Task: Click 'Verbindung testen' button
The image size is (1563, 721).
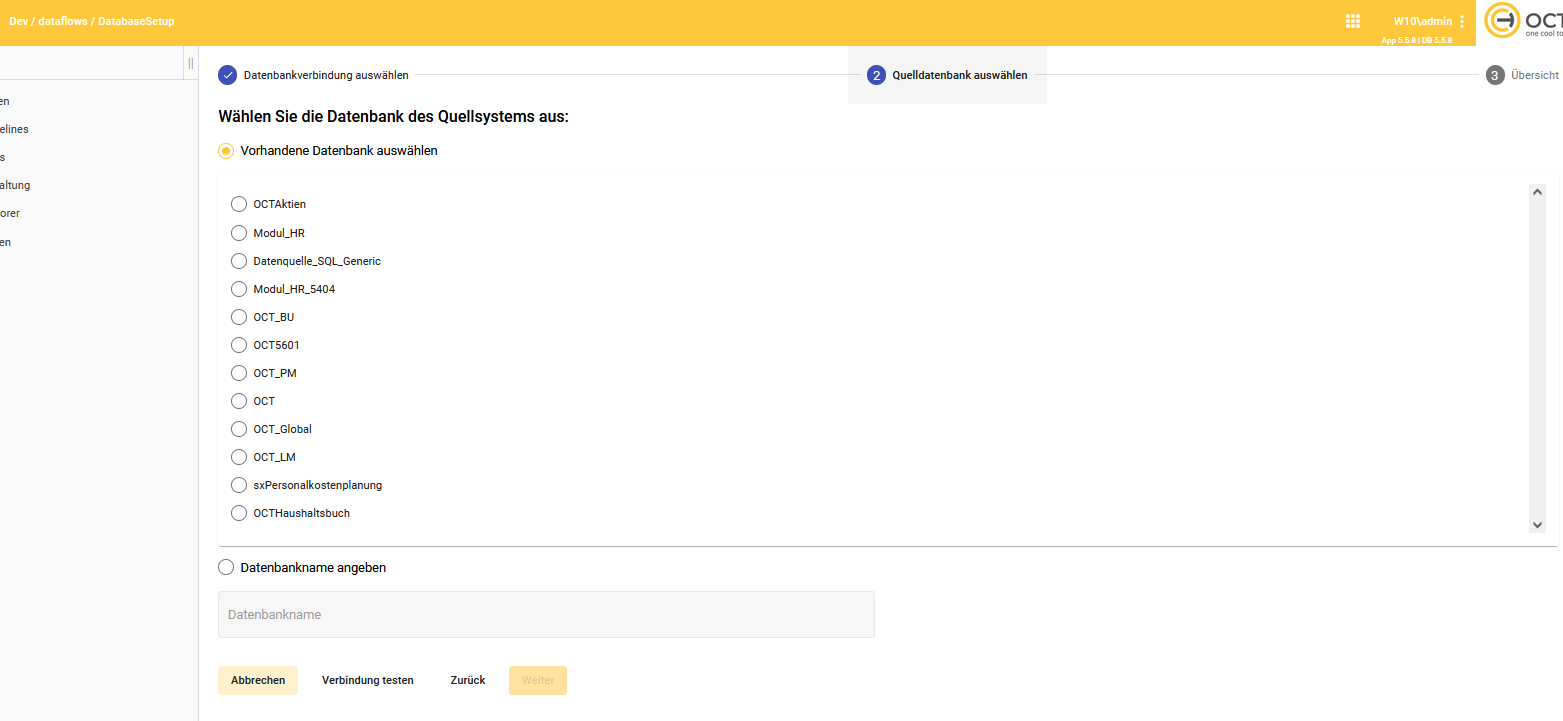Action: tap(367, 680)
